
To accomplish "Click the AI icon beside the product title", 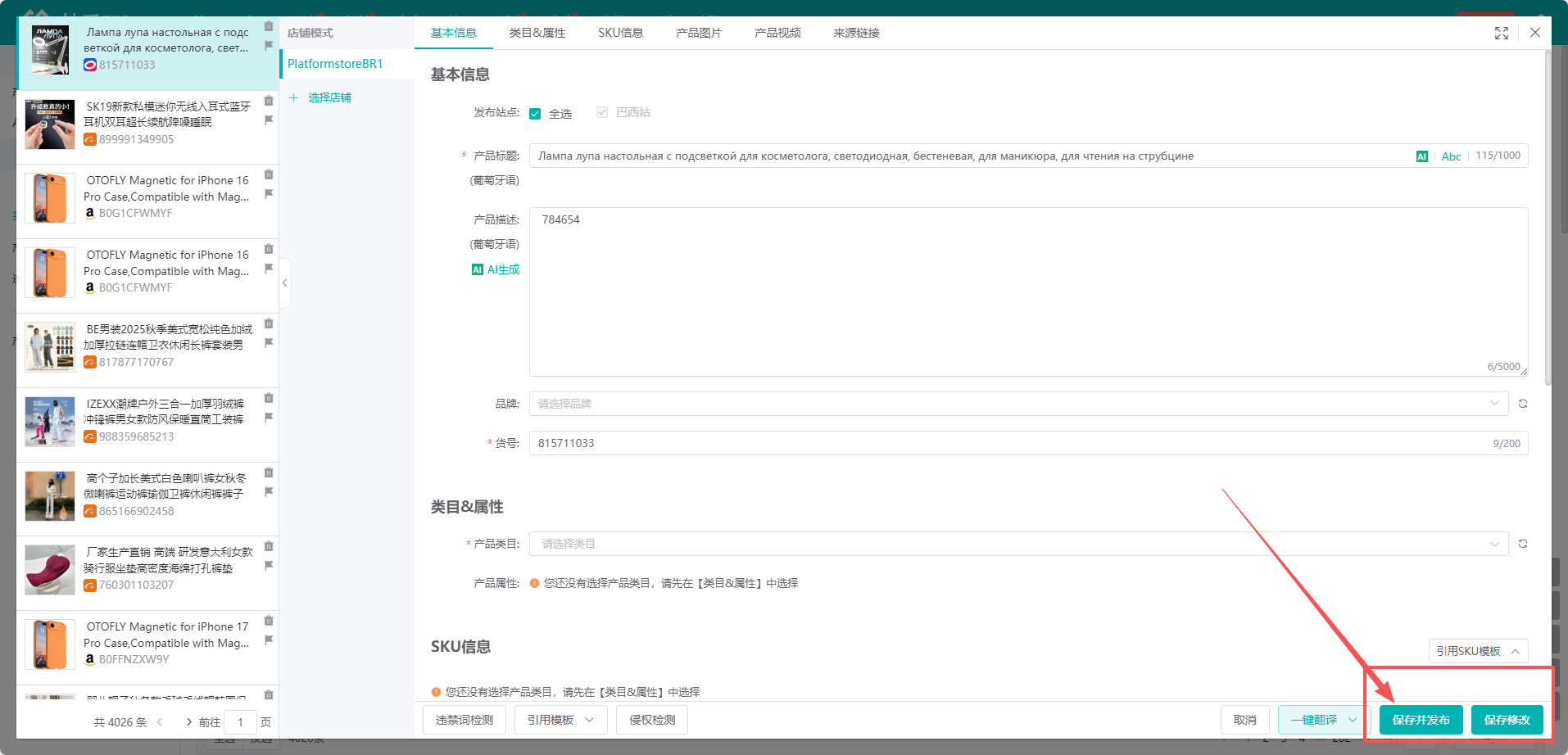I will [1422, 156].
